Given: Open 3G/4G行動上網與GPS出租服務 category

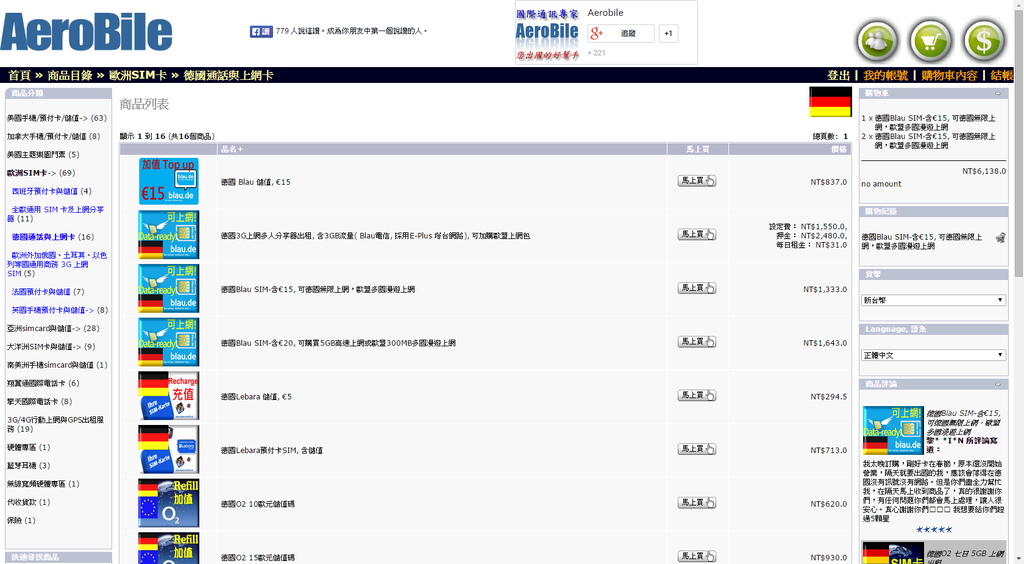Looking at the screenshot, I should (x=56, y=424).
